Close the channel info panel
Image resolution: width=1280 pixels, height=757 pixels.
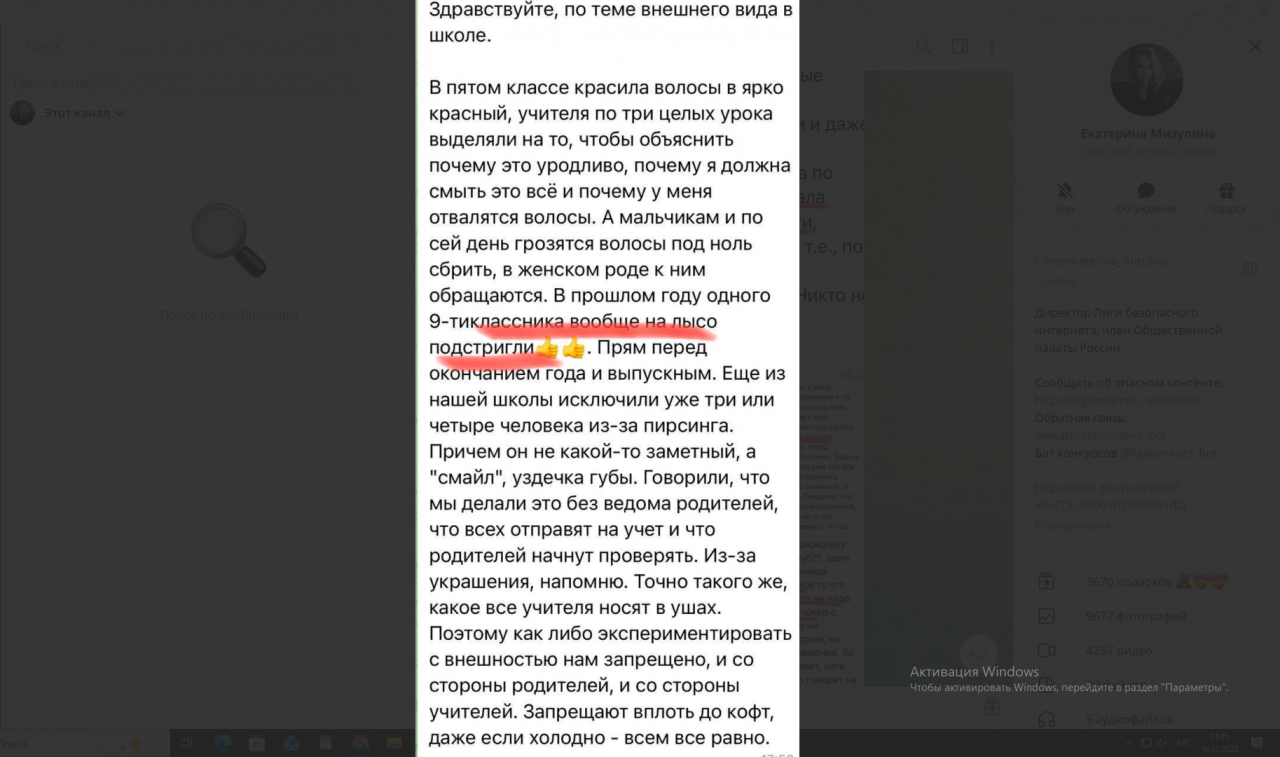(x=1255, y=46)
